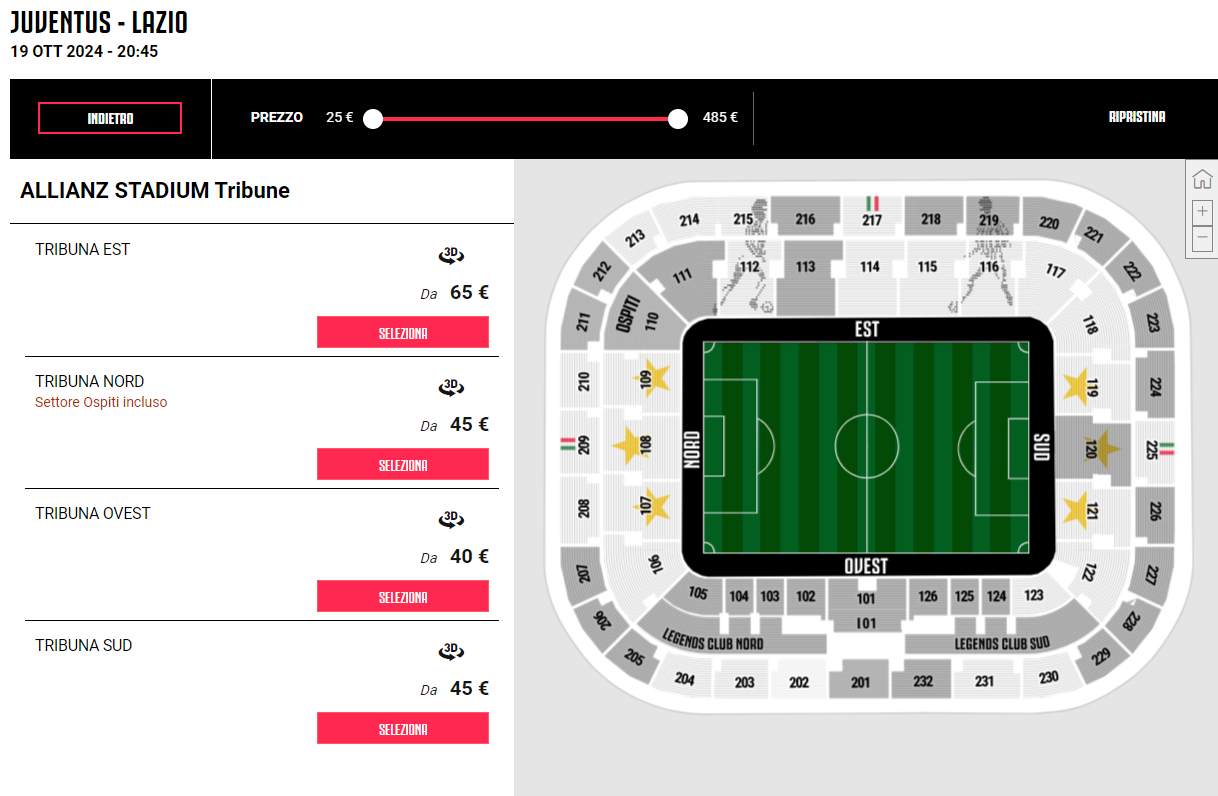Pick Legends Club Nord on the map
The width and height of the screenshot is (1218, 796).
[x=712, y=640]
